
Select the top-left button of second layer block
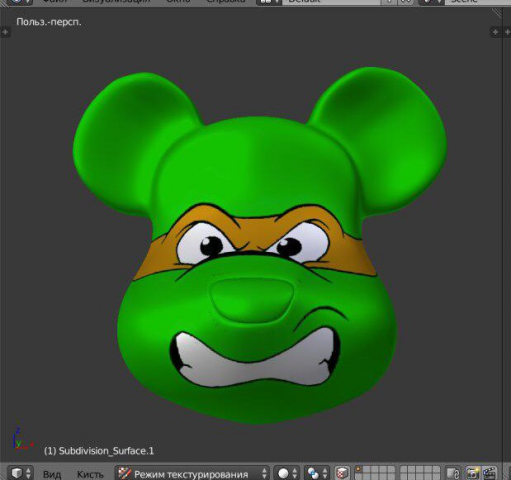point(404,470)
